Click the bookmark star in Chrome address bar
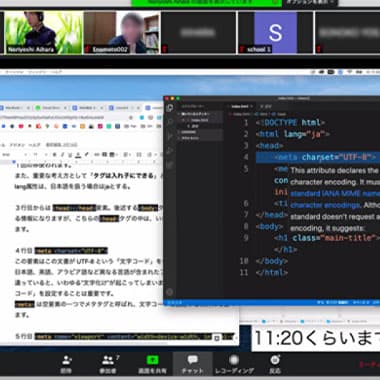Viewport: 380px width, 380px height. [x=131, y=117]
